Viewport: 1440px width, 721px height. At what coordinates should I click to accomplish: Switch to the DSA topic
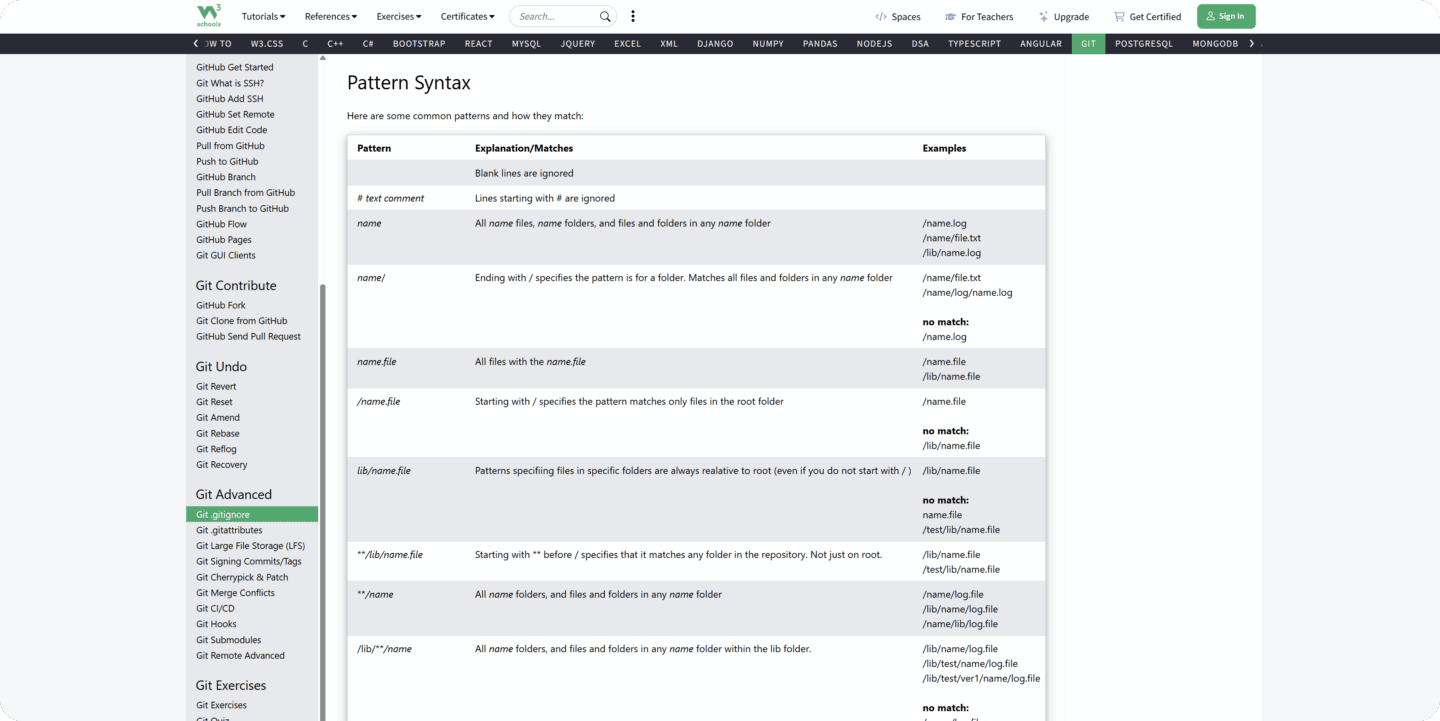(x=920, y=44)
